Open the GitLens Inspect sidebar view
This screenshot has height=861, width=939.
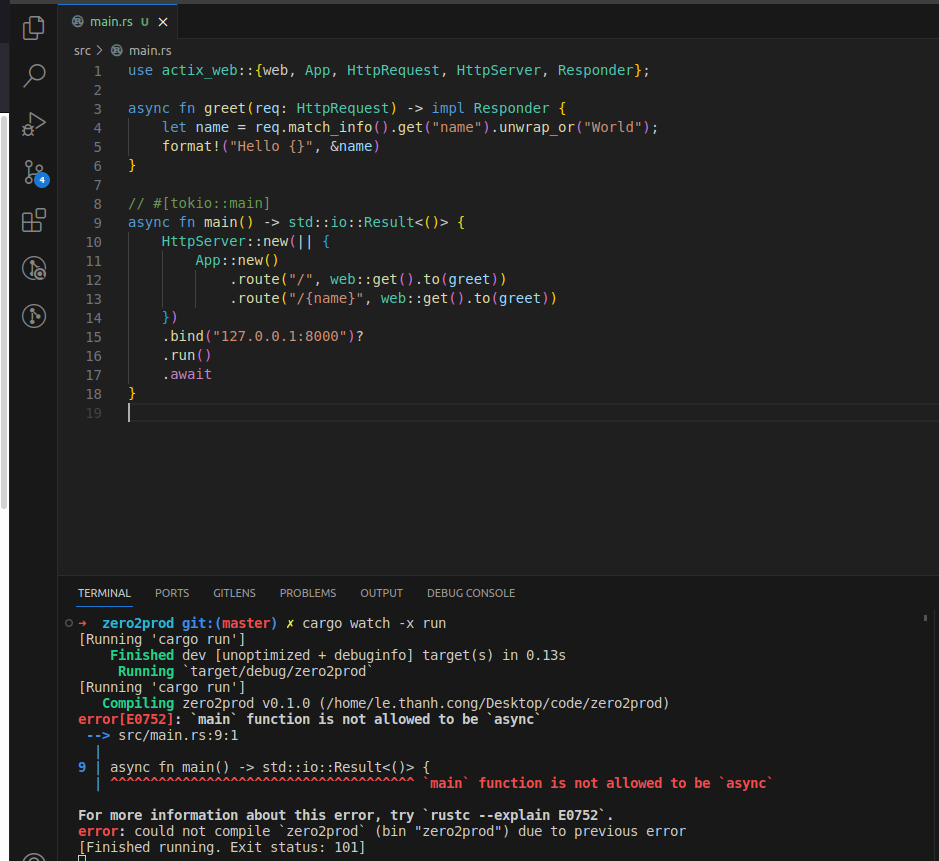[x=33, y=270]
